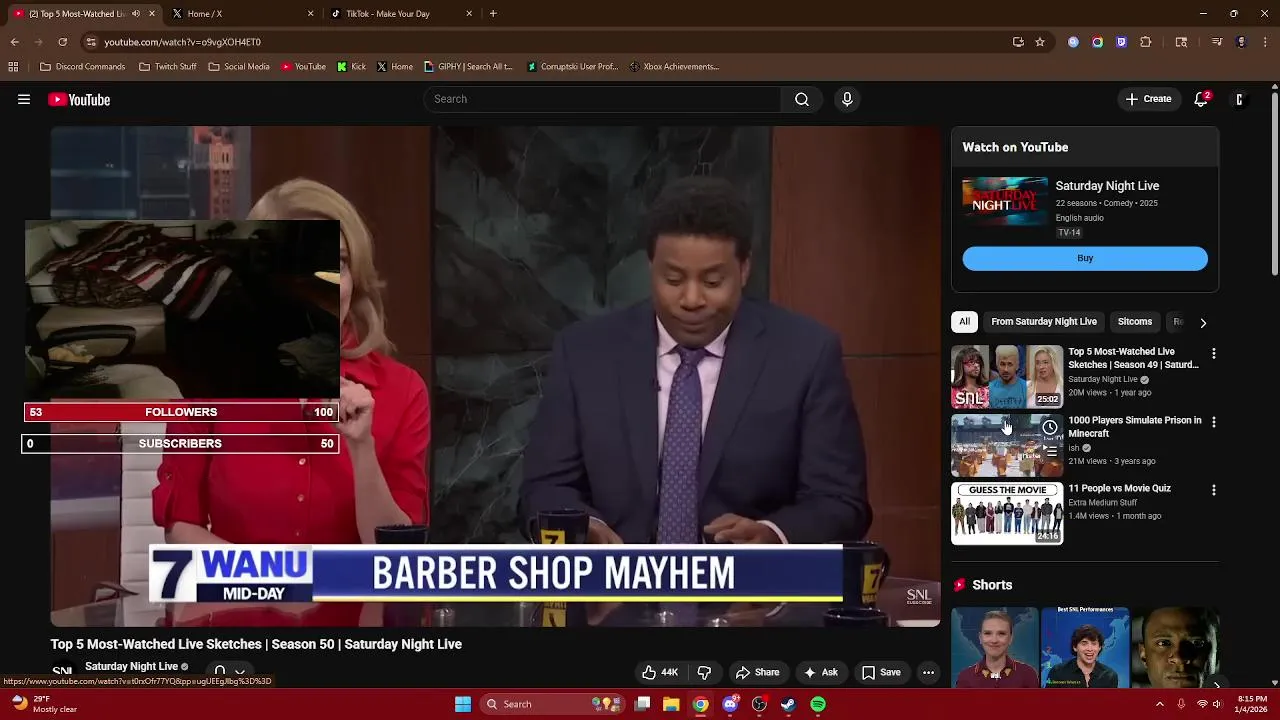Viewport: 1280px width, 720px height.
Task: Open the weather widget in taskbar
Action: pos(45,704)
